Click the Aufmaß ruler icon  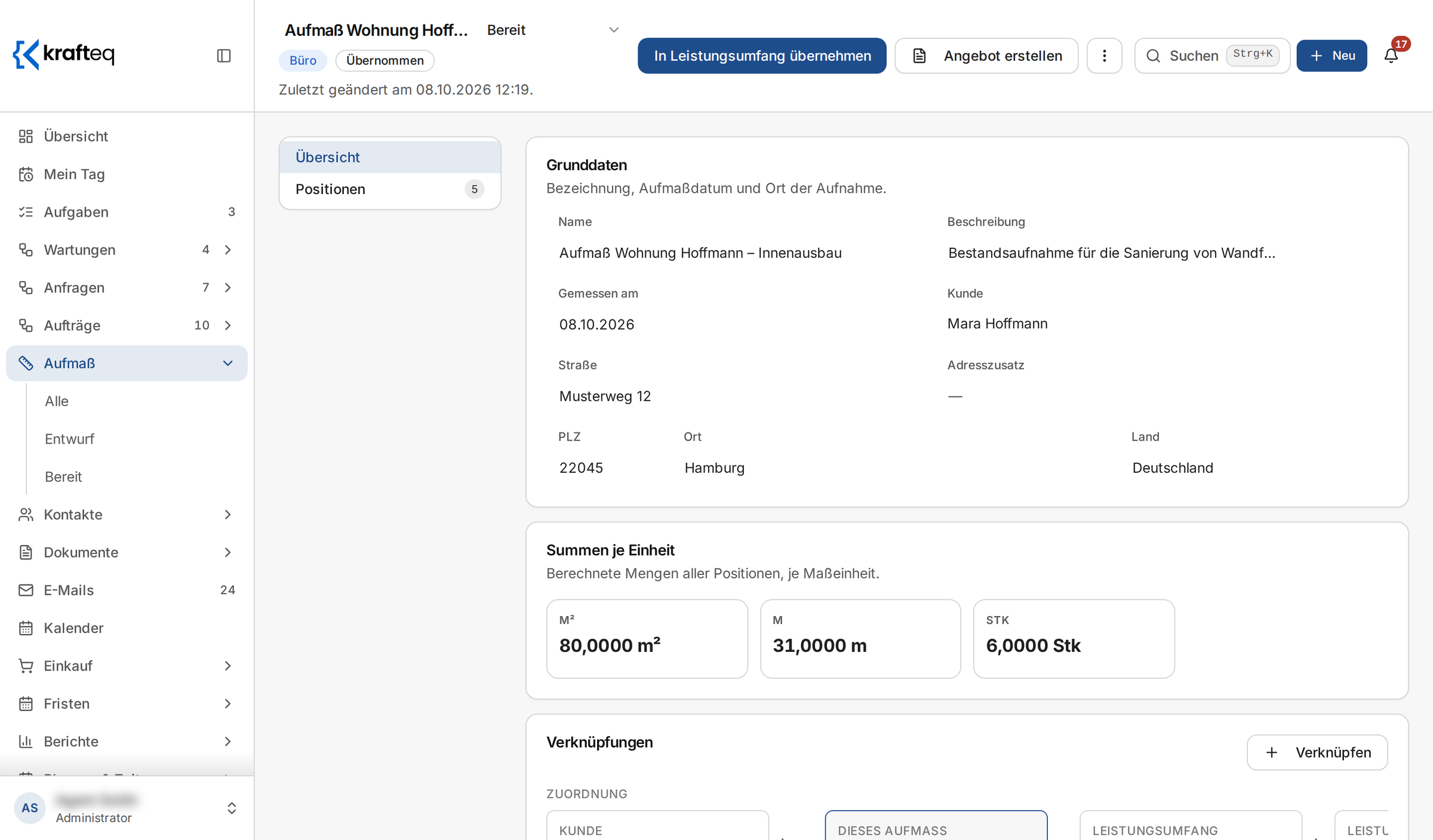pyautogui.click(x=26, y=363)
